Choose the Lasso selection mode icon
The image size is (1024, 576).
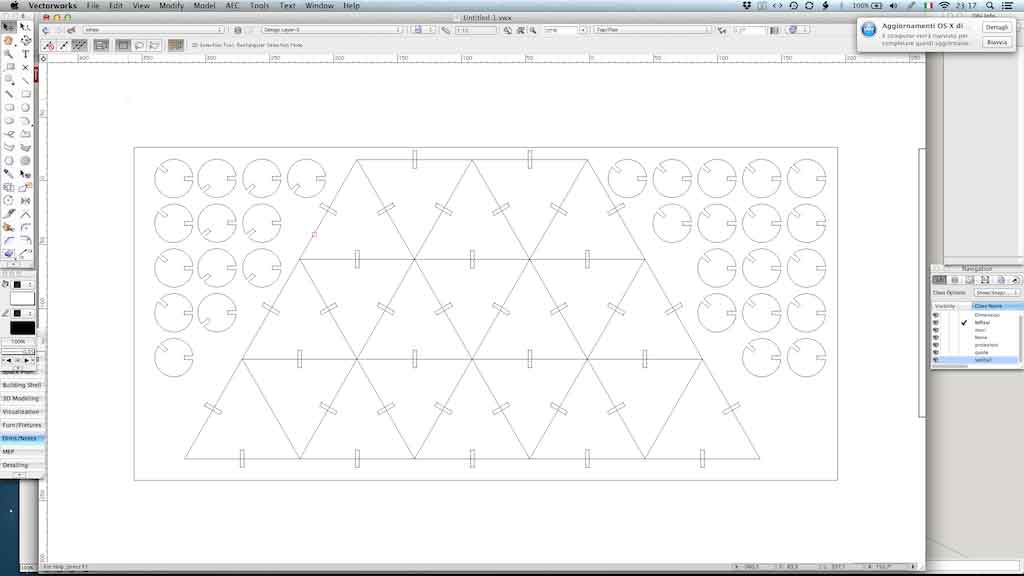tap(138, 45)
